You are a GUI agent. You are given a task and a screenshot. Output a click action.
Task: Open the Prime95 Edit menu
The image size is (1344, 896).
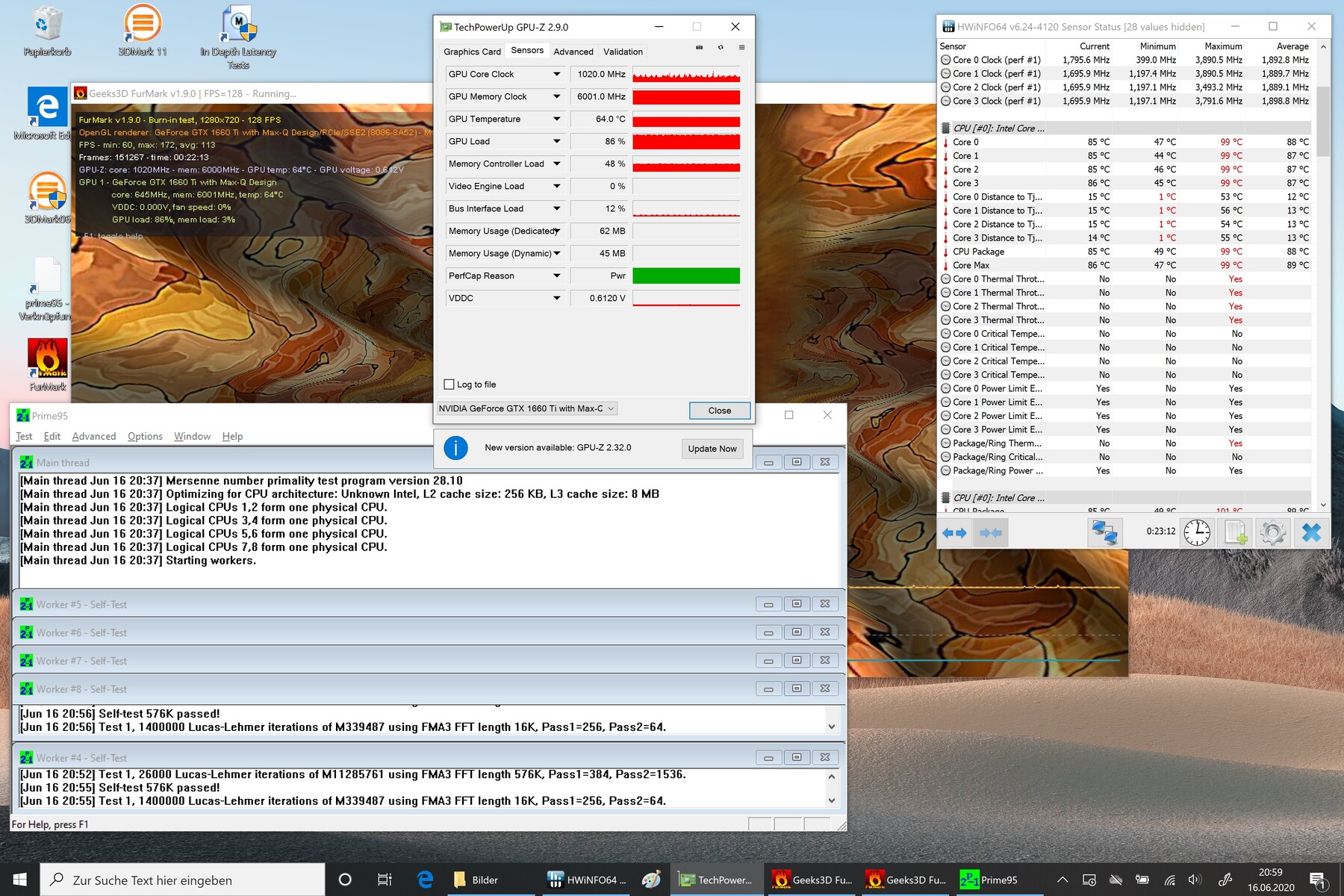click(52, 436)
